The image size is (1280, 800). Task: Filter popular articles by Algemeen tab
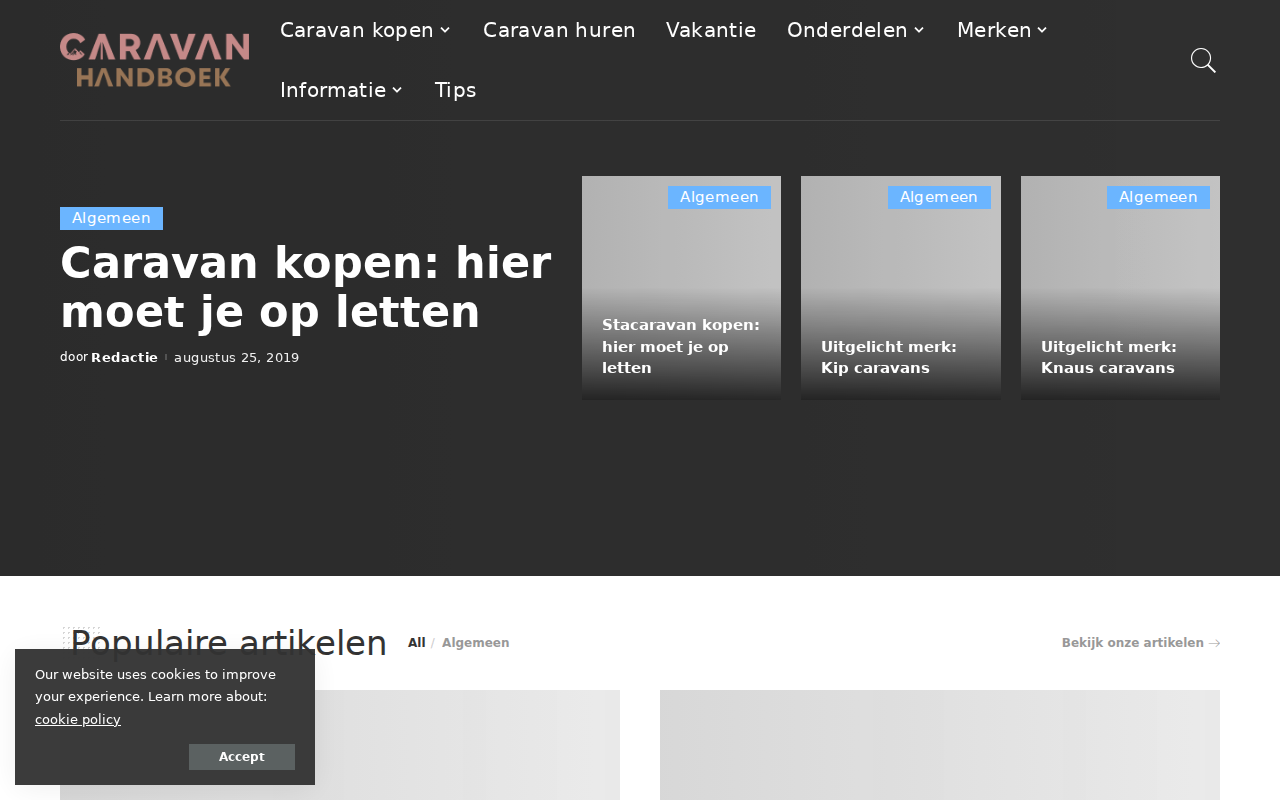475,643
